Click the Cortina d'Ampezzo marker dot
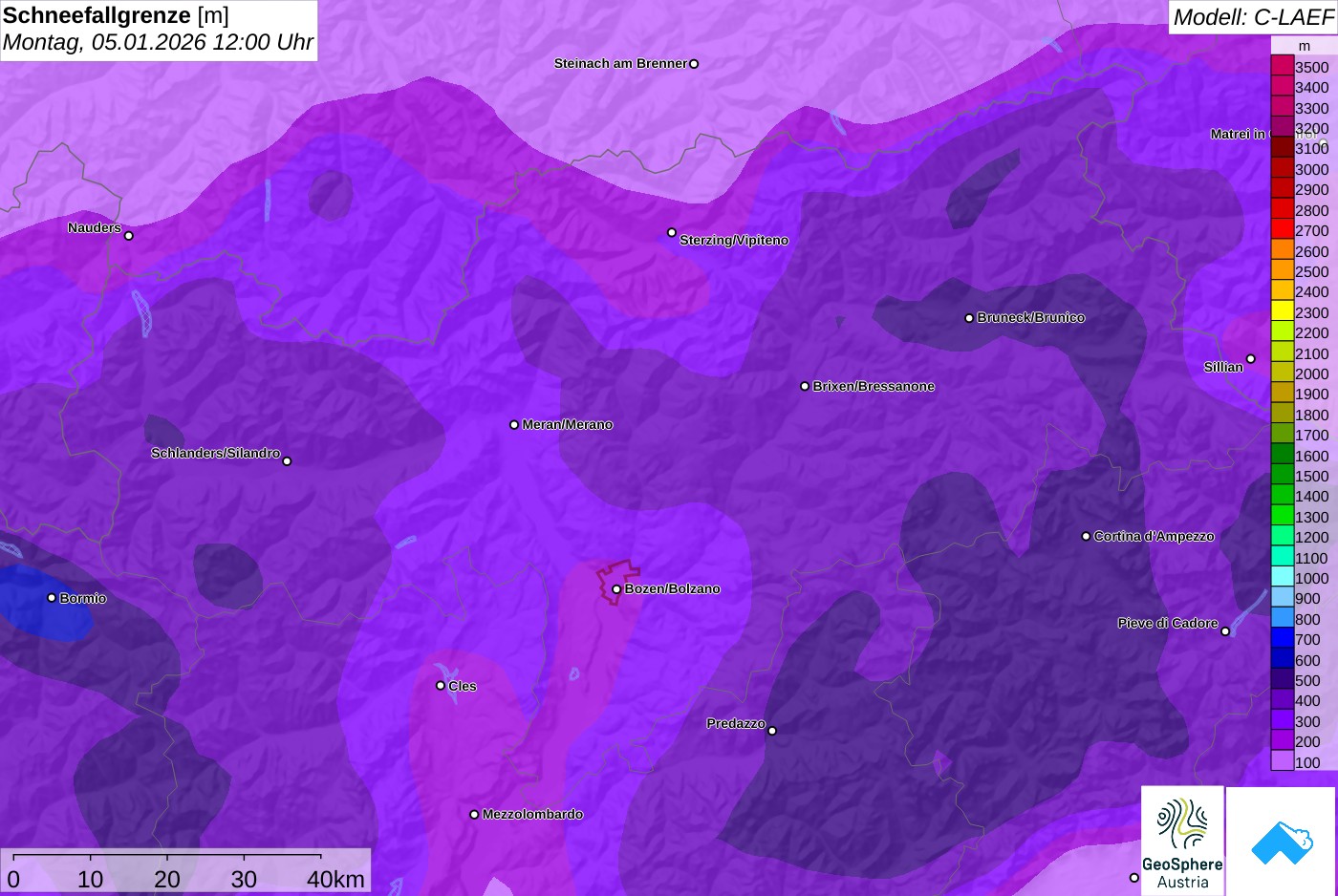 tap(1086, 536)
